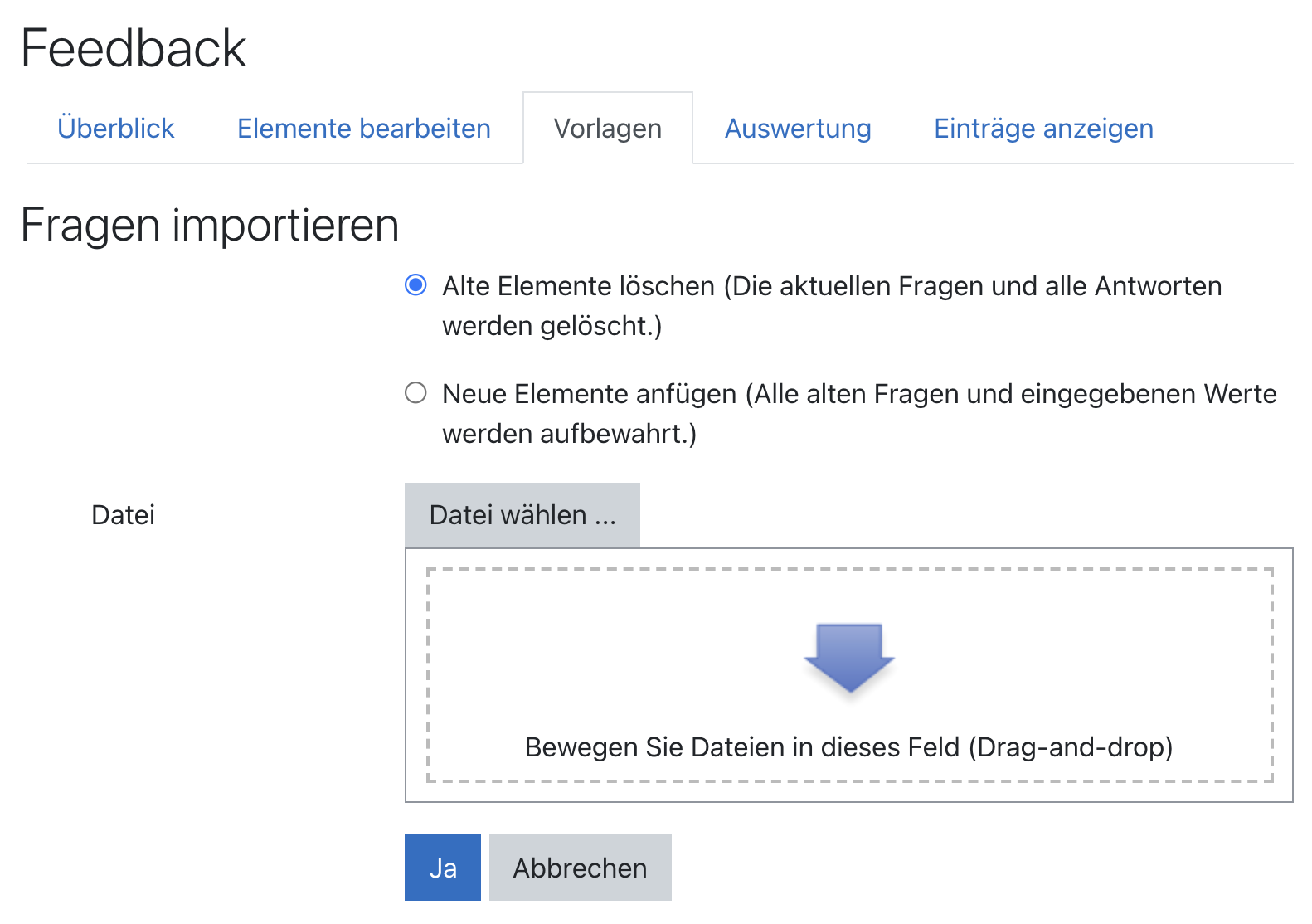Click the Datei field label
This screenshot has height=924, width=1312.
point(124,515)
